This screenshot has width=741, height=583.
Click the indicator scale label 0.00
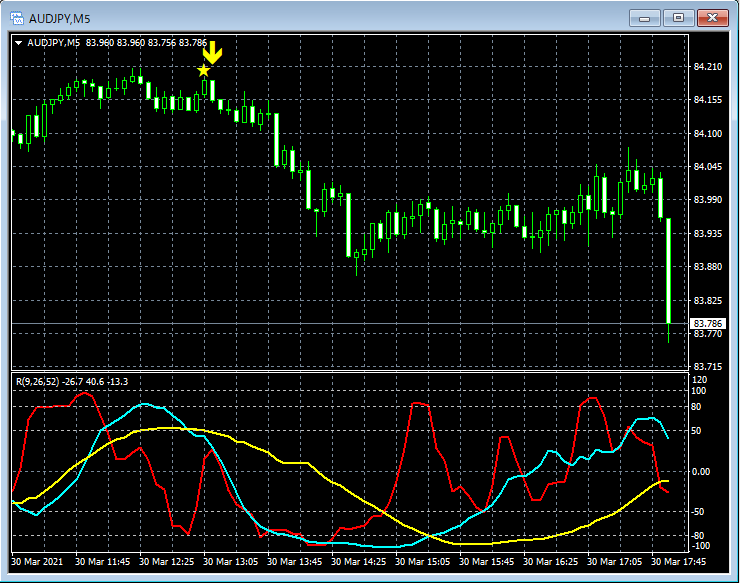pyautogui.click(x=700, y=472)
